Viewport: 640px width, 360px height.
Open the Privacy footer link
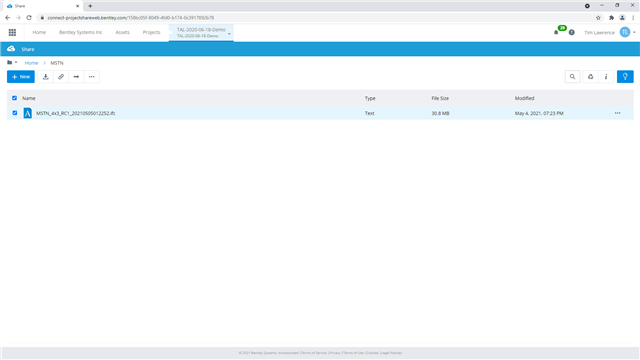point(335,353)
